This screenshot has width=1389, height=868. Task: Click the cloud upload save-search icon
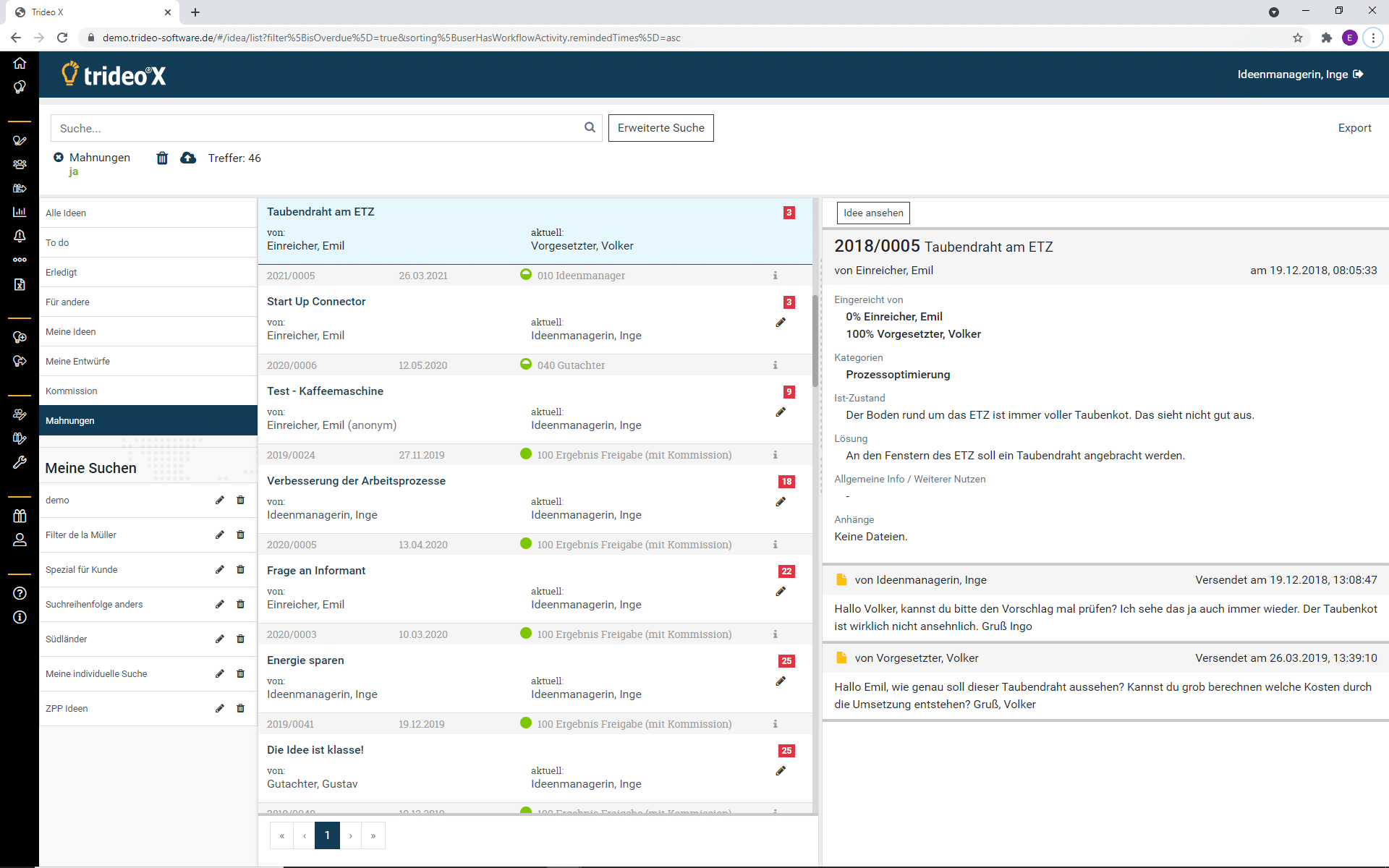coord(188,158)
